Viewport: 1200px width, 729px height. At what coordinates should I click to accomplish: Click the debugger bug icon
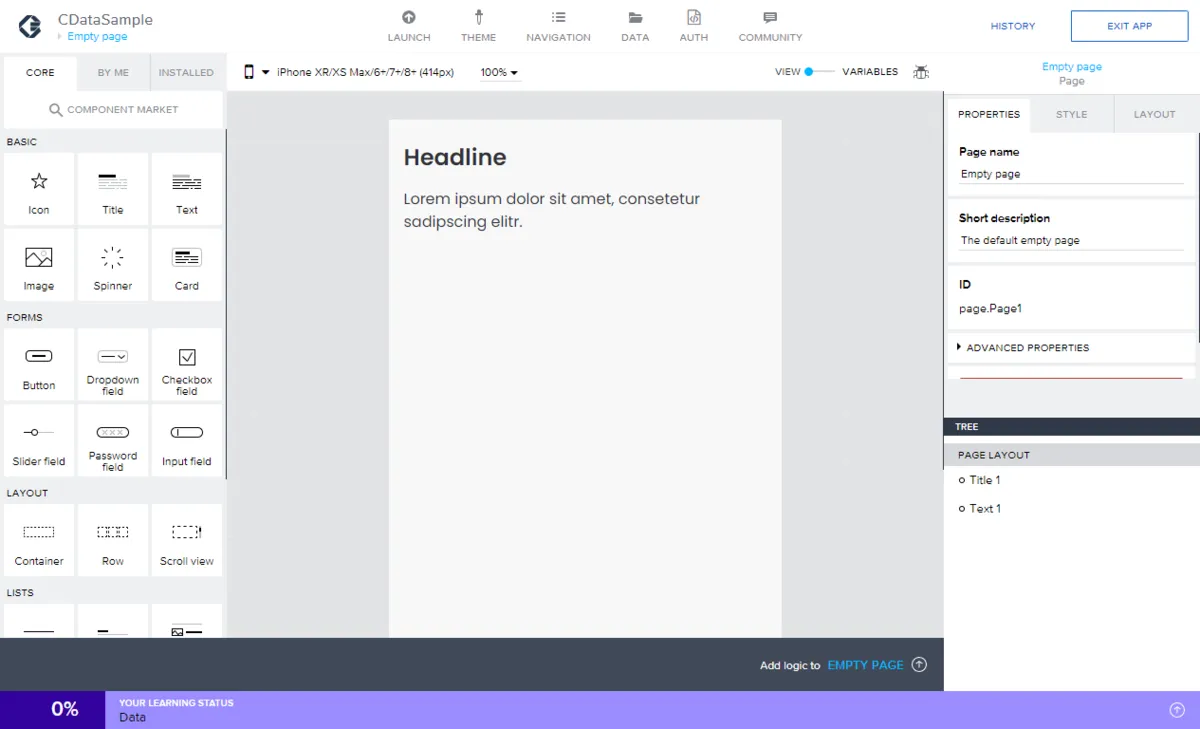pyautogui.click(x=921, y=72)
